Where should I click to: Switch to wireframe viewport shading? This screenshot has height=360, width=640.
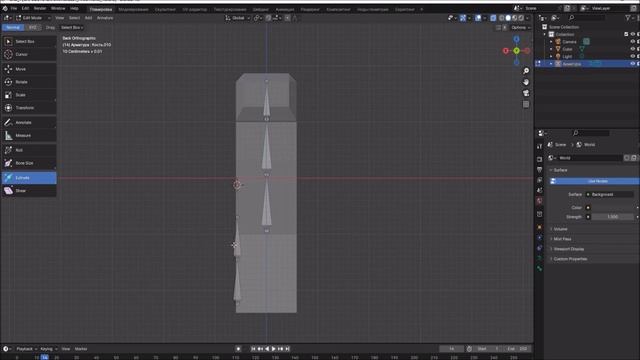click(502, 18)
